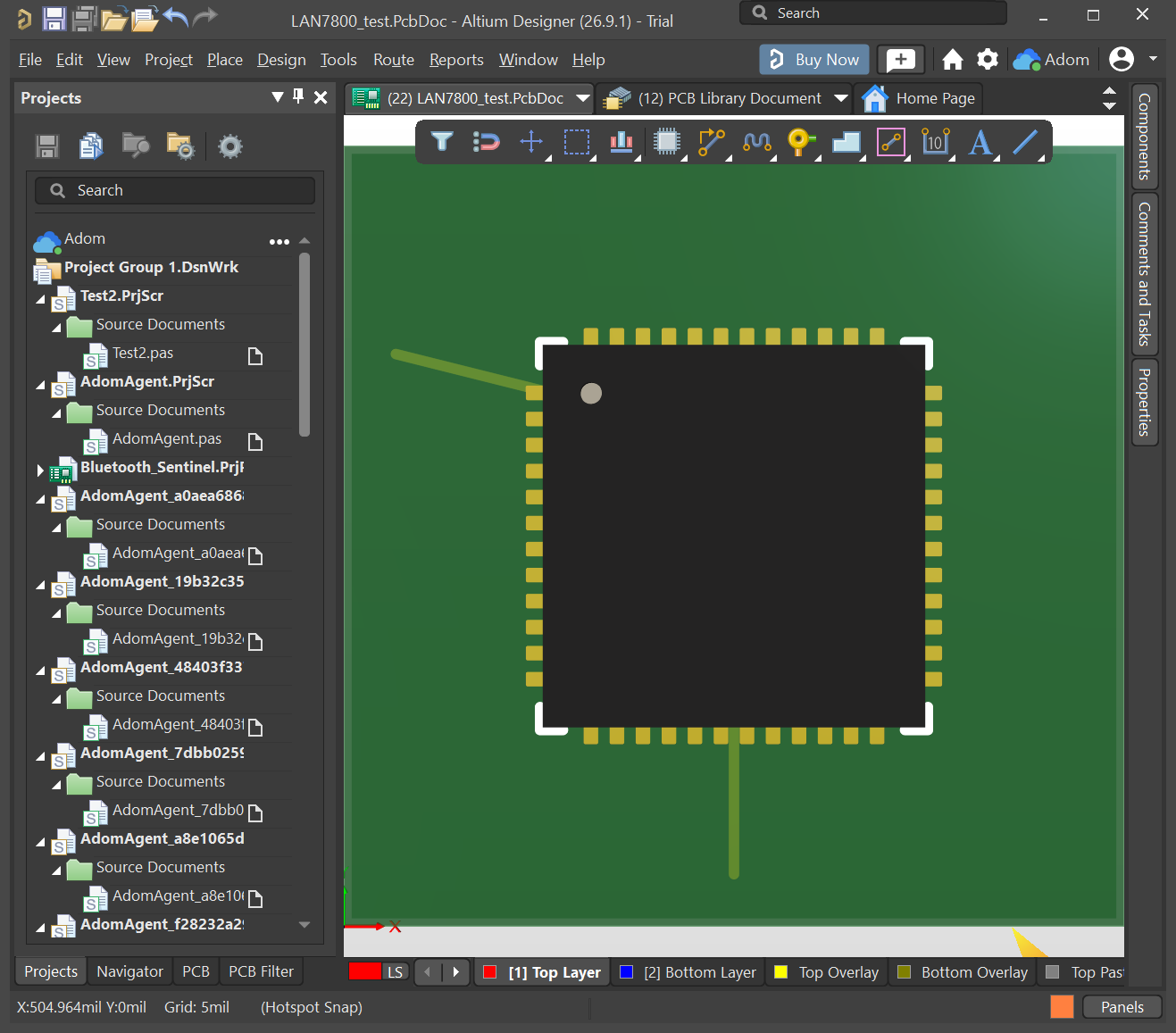Pick the Place Component chip tool

pos(667,141)
